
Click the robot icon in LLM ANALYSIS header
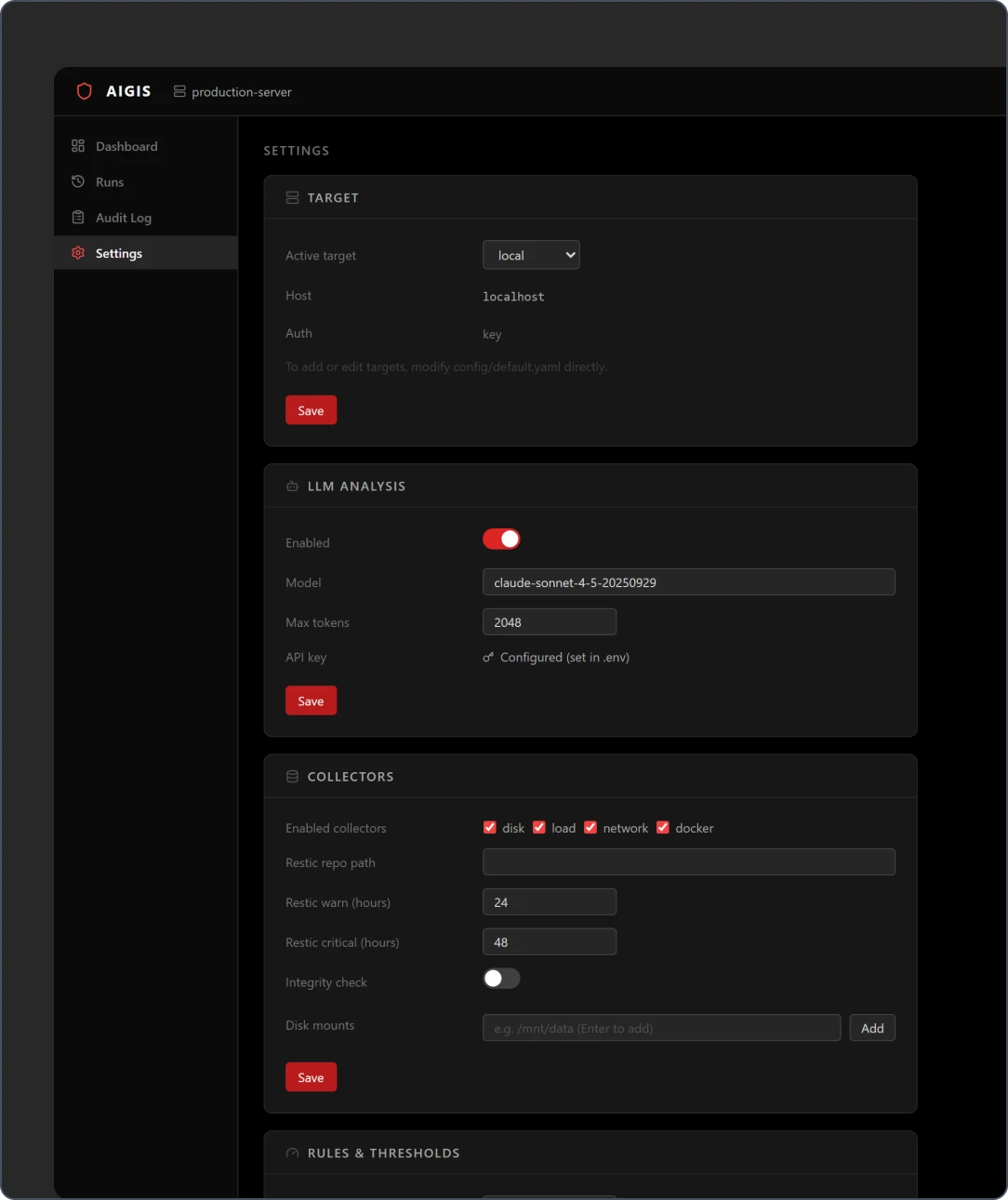292,486
